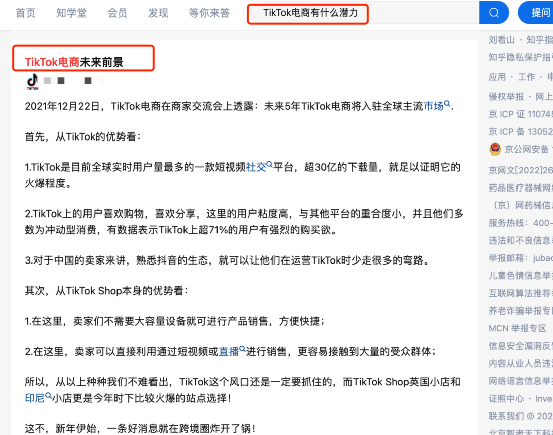Screen dimensions: 553x435
Task: Open the 京 ICP 证 license link
Action: coord(521,114)
